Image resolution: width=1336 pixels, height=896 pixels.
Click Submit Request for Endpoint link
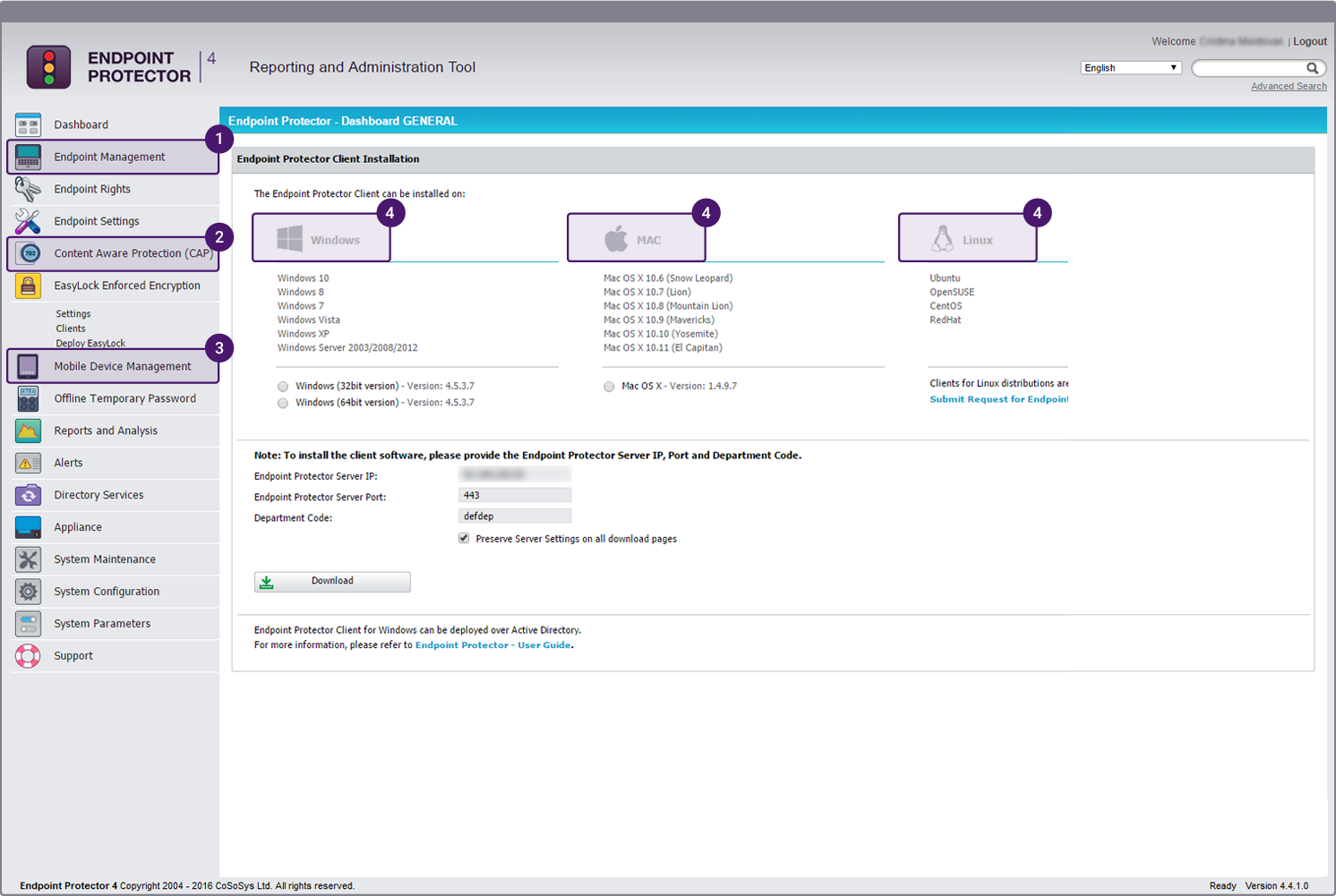pyautogui.click(x=999, y=399)
